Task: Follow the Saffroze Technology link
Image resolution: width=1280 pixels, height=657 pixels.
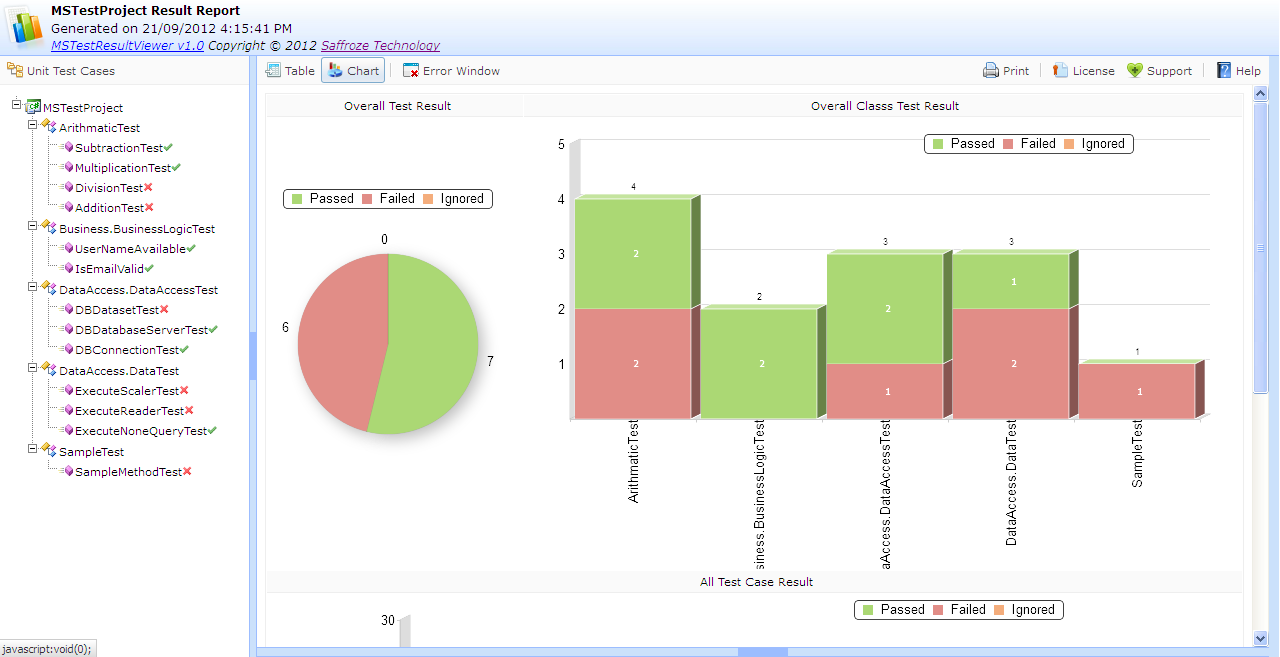Action: tap(380, 44)
